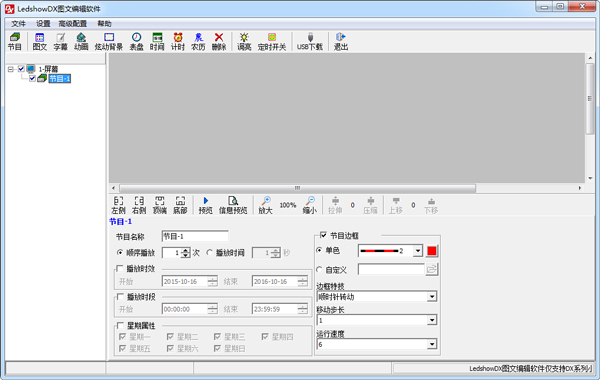
Task: Add a 动画 (animation) area
Action: coord(81,41)
